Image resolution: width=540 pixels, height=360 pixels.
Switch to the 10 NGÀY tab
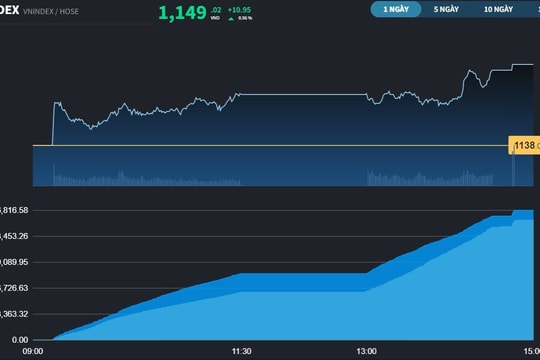(x=498, y=9)
